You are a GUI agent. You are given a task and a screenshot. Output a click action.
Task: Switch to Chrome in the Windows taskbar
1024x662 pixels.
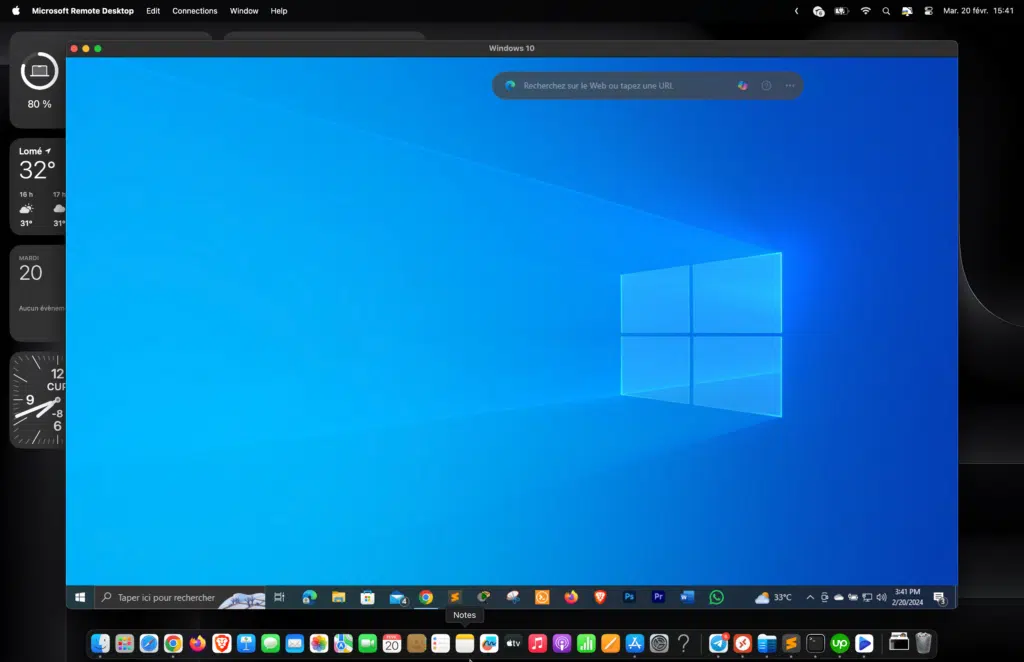(x=426, y=597)
